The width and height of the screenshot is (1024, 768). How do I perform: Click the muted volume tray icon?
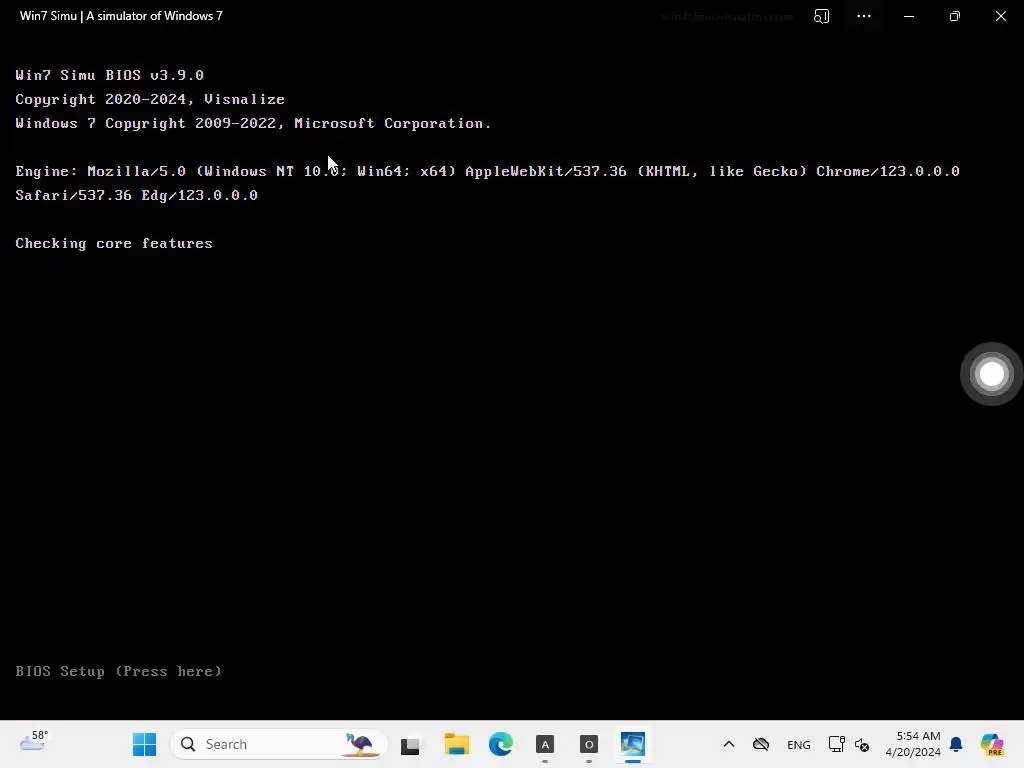tap(862, 744)
